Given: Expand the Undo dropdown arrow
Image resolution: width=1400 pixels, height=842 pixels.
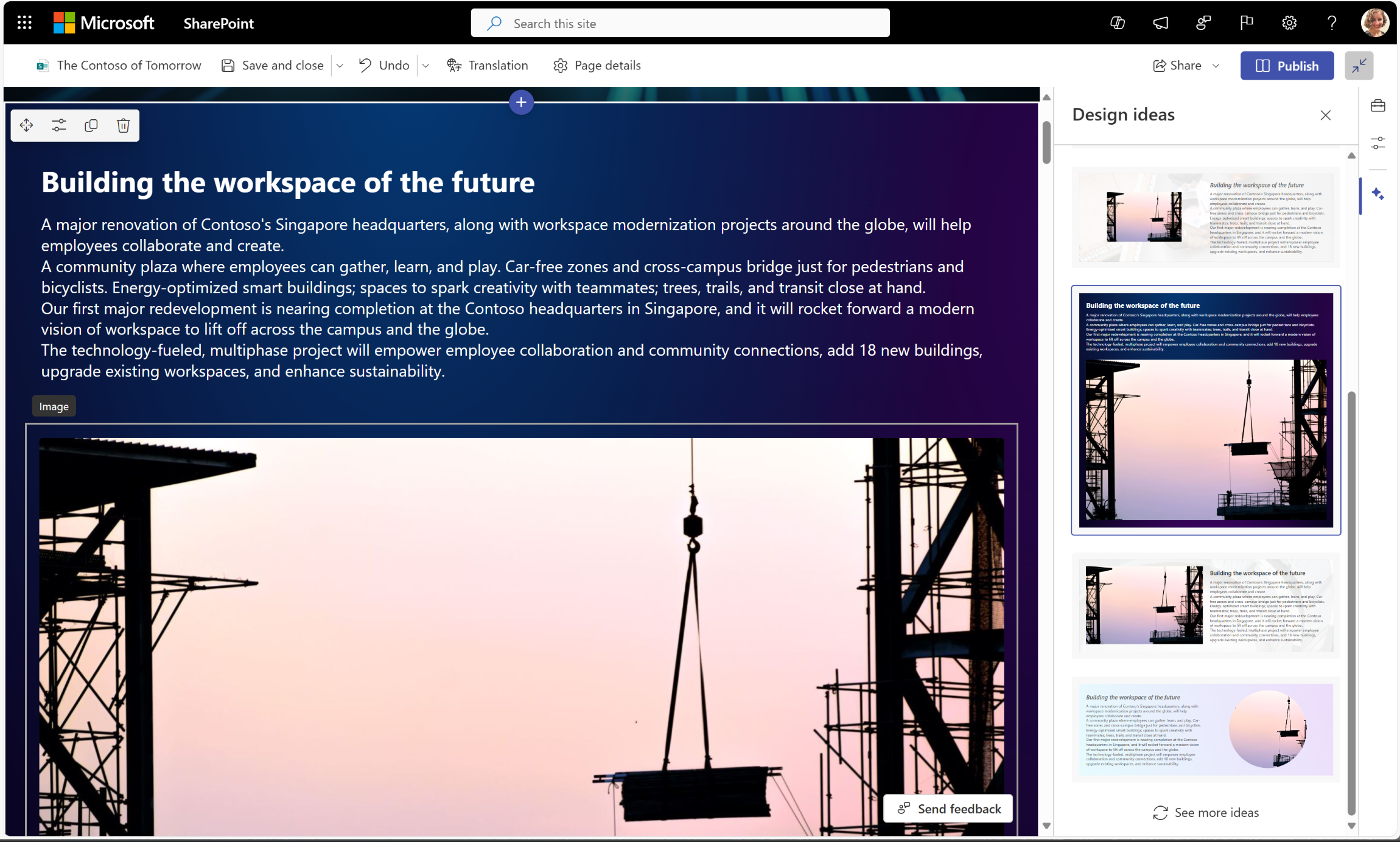Looking at the screenshot, I should click(425, 65).
